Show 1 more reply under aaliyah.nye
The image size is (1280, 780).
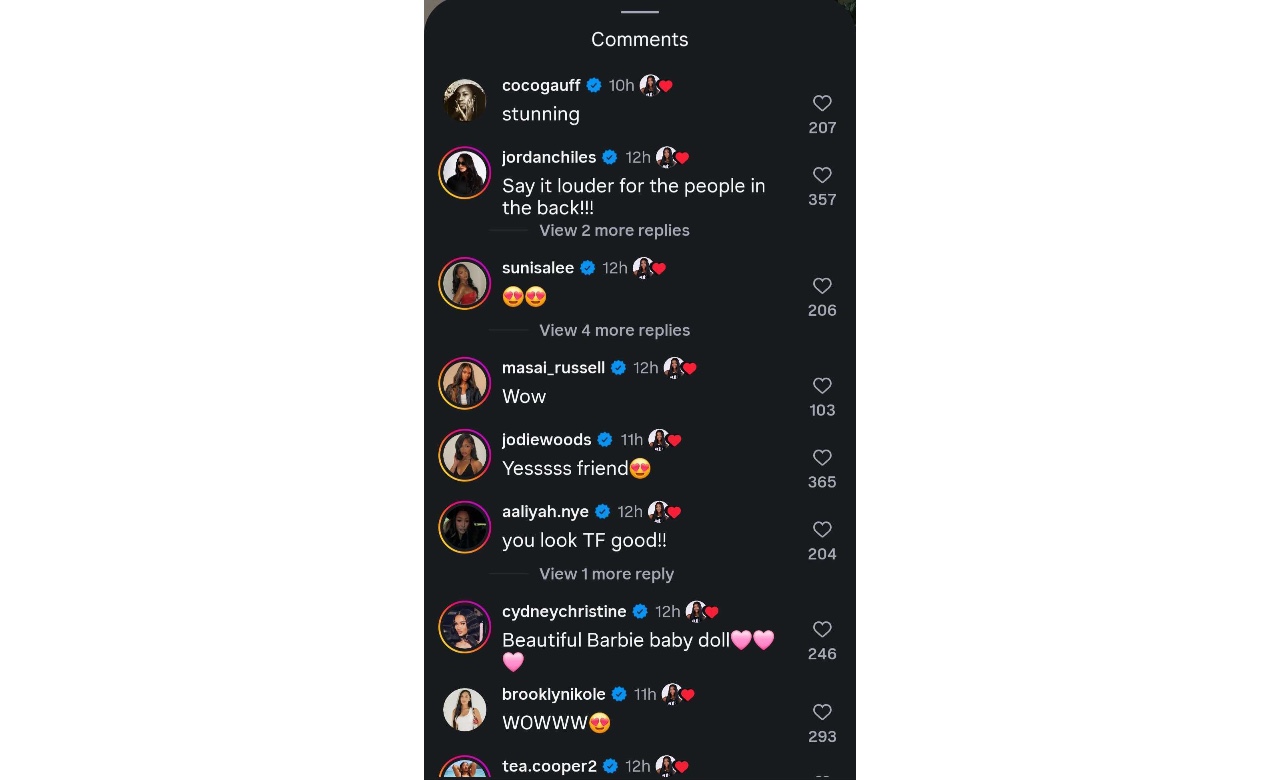606,575
